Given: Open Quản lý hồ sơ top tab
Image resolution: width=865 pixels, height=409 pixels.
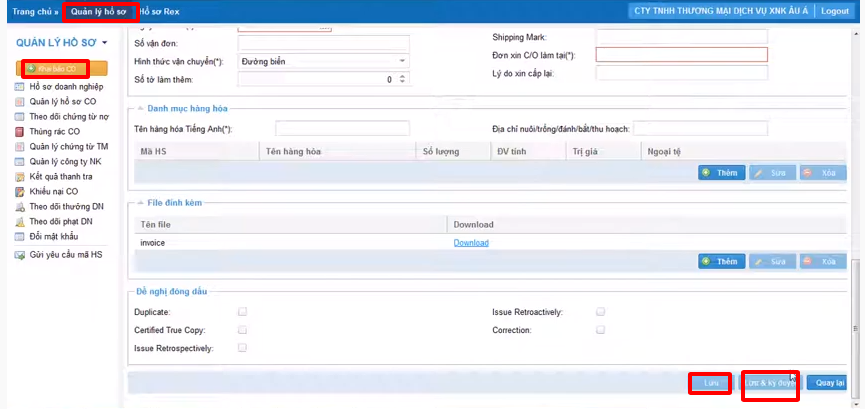Looking at the screenshot, I should coord(99,11).
